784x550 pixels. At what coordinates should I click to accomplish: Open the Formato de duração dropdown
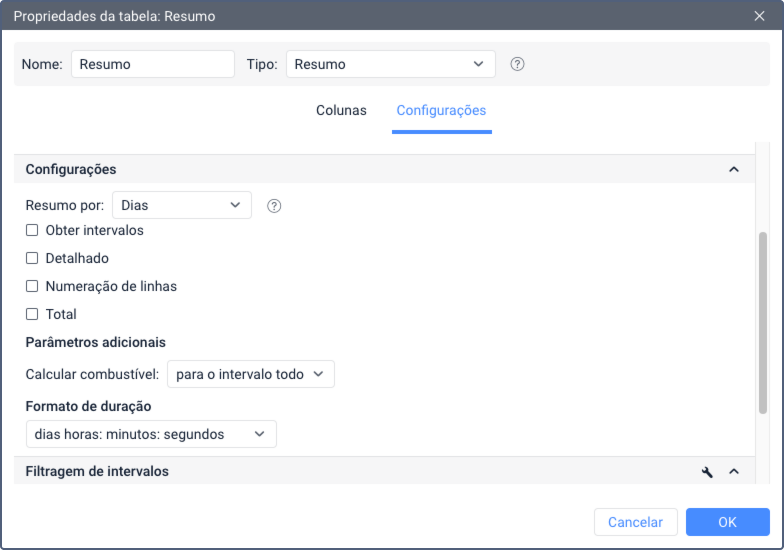pyautogui.click(x=150, y=434)
